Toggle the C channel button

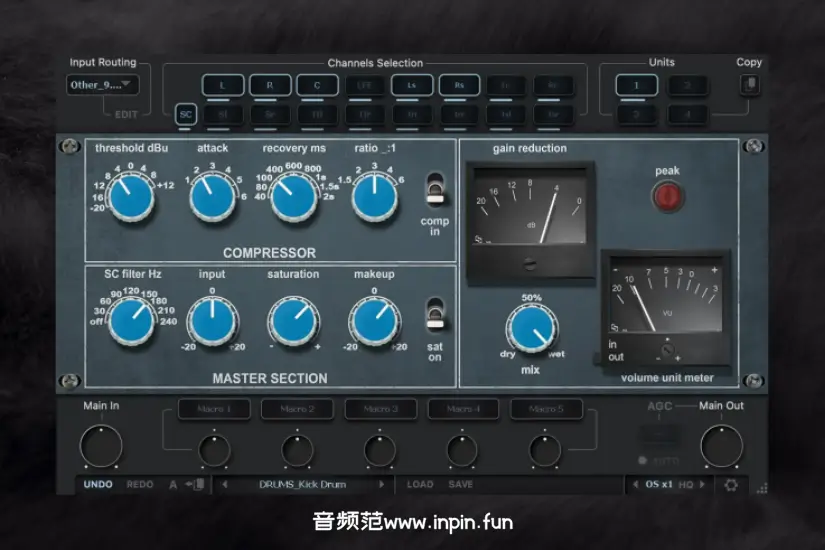317,85
